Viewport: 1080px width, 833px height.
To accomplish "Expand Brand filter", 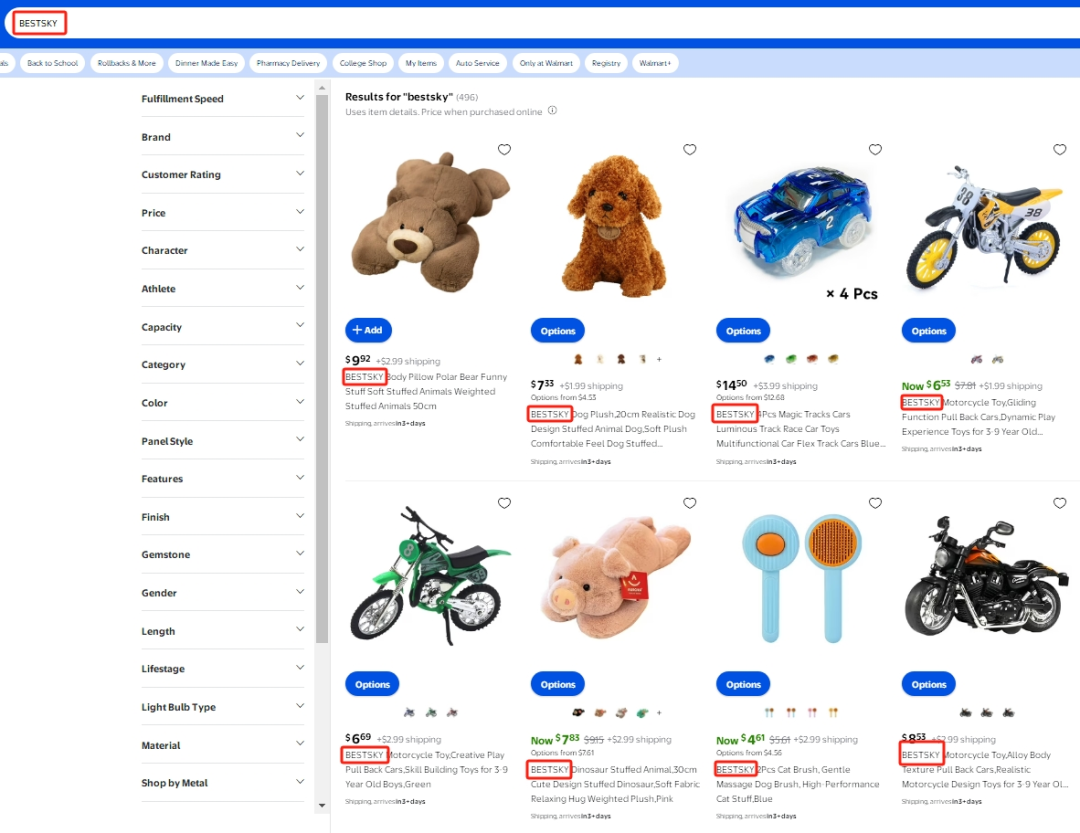I will (x=222, y=136).
